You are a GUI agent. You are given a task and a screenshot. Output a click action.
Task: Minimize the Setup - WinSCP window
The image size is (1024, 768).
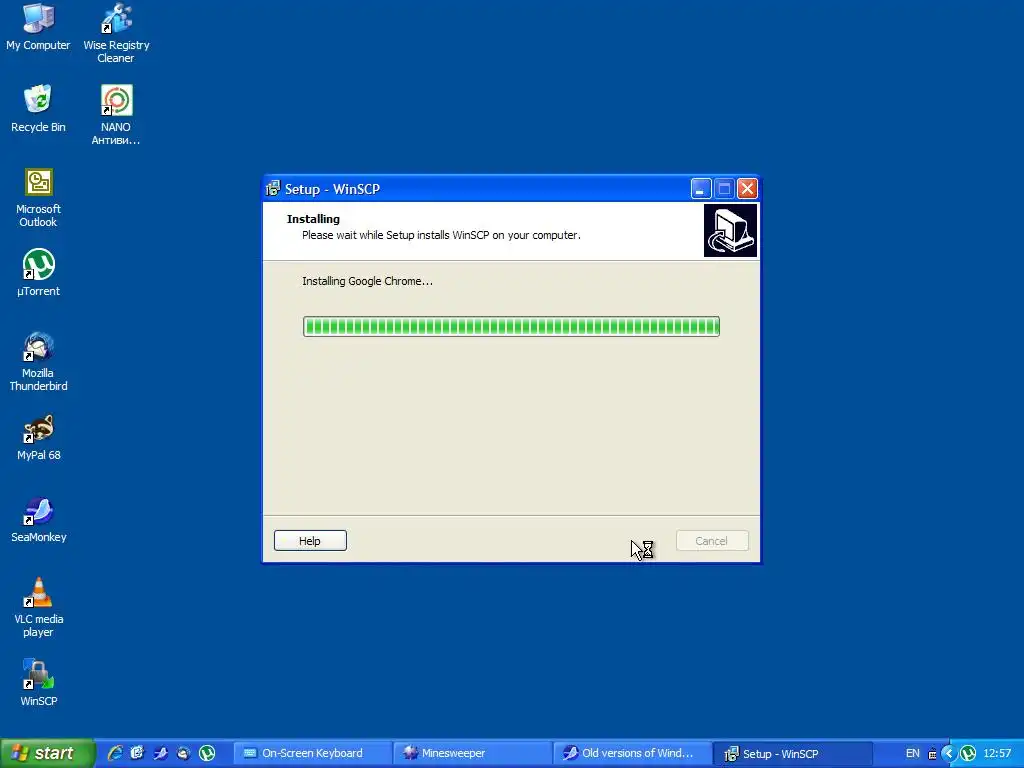click(x=701, y=189)
